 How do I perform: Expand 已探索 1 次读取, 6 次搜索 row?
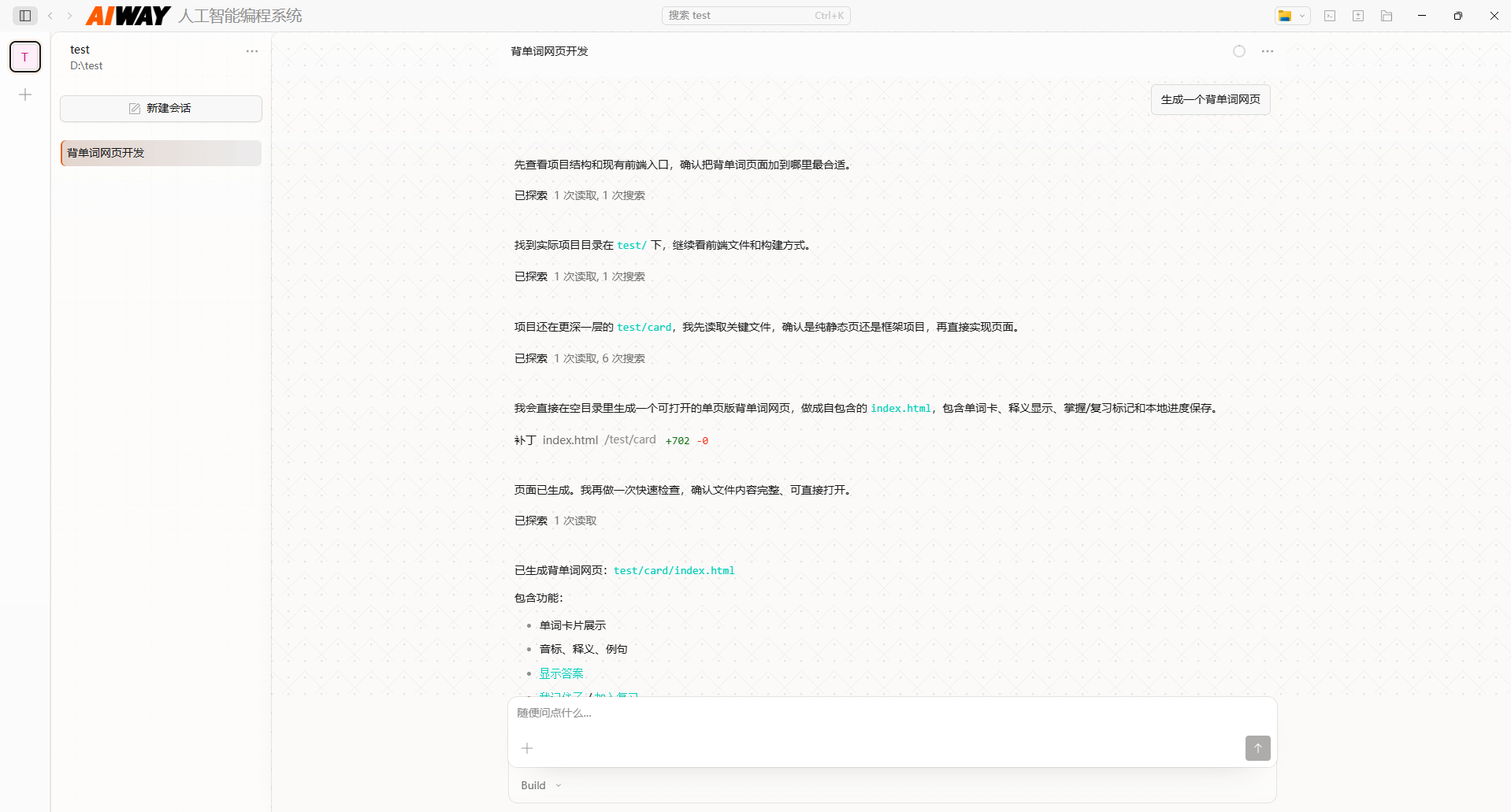click(580, 358)
